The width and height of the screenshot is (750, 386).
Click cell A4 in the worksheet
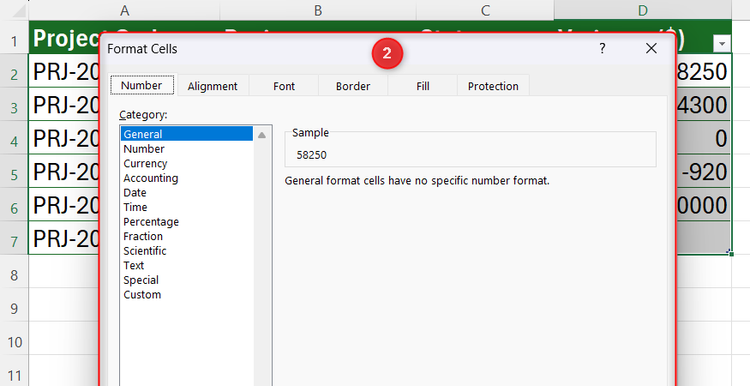click(x=64, y=138)
